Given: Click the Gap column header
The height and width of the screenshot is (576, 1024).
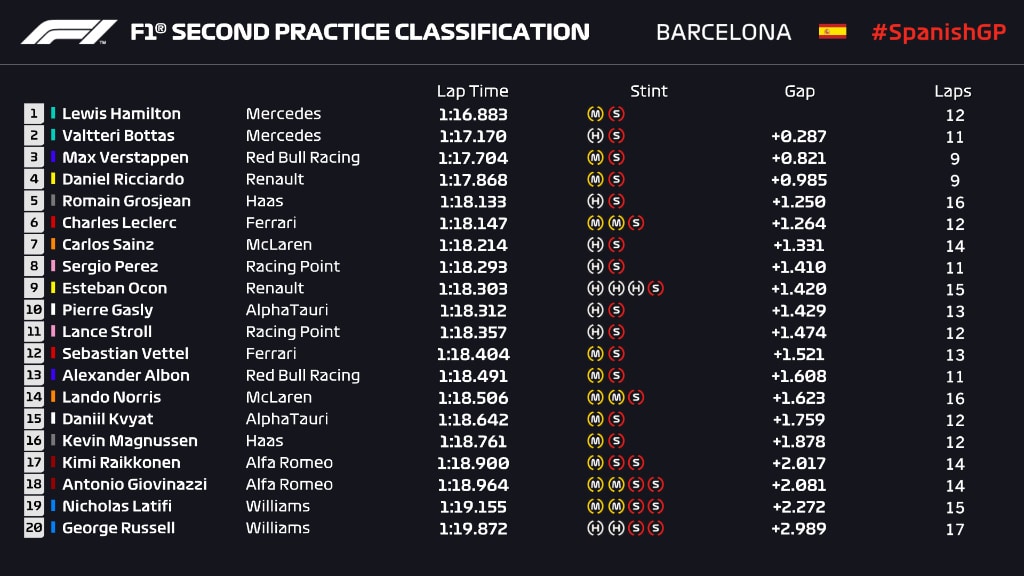Looking at the screenshot, I should tap(799, 91).
